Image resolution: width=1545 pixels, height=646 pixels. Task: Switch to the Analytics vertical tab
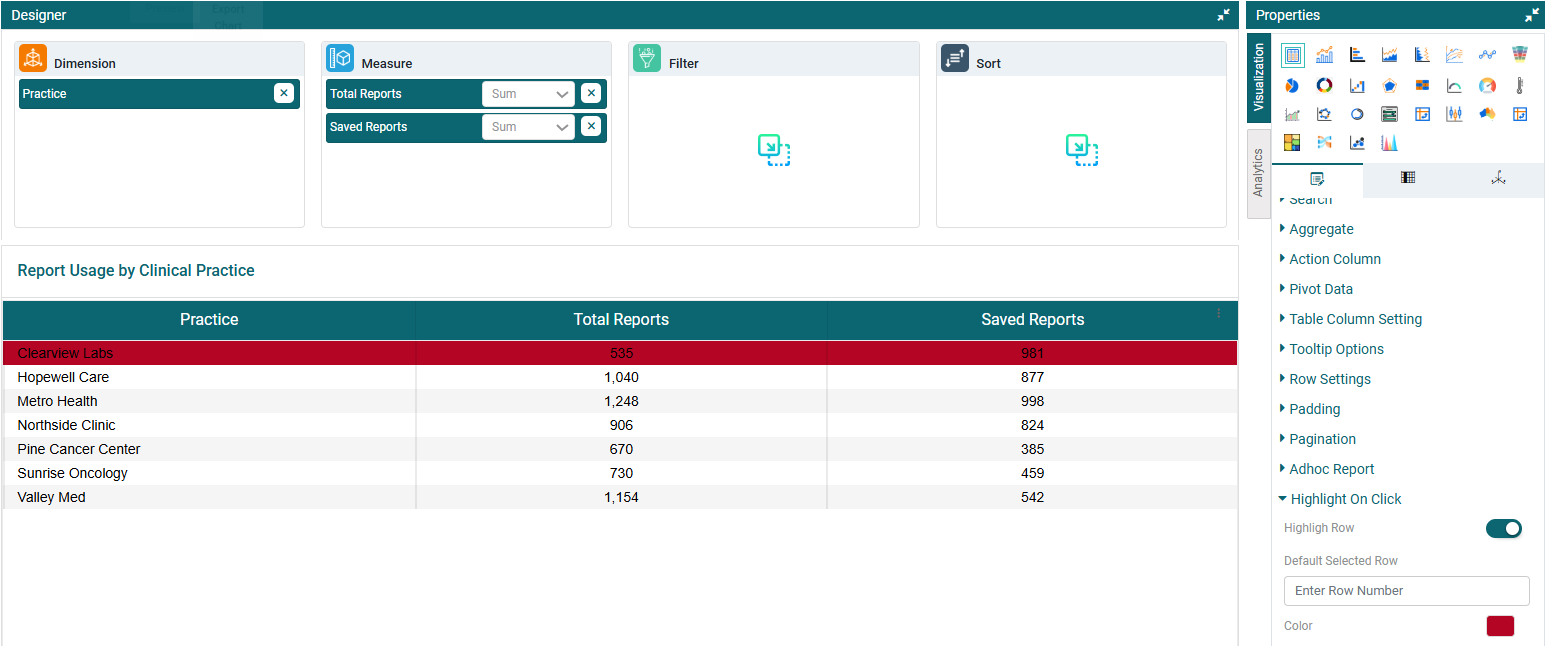click(x=1258, y=172)
